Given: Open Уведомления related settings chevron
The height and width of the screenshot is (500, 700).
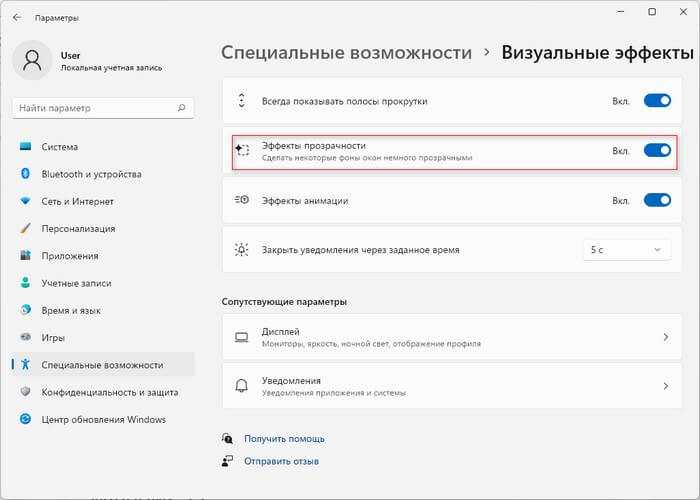Looking at the screenshot, I should [666, 386].
